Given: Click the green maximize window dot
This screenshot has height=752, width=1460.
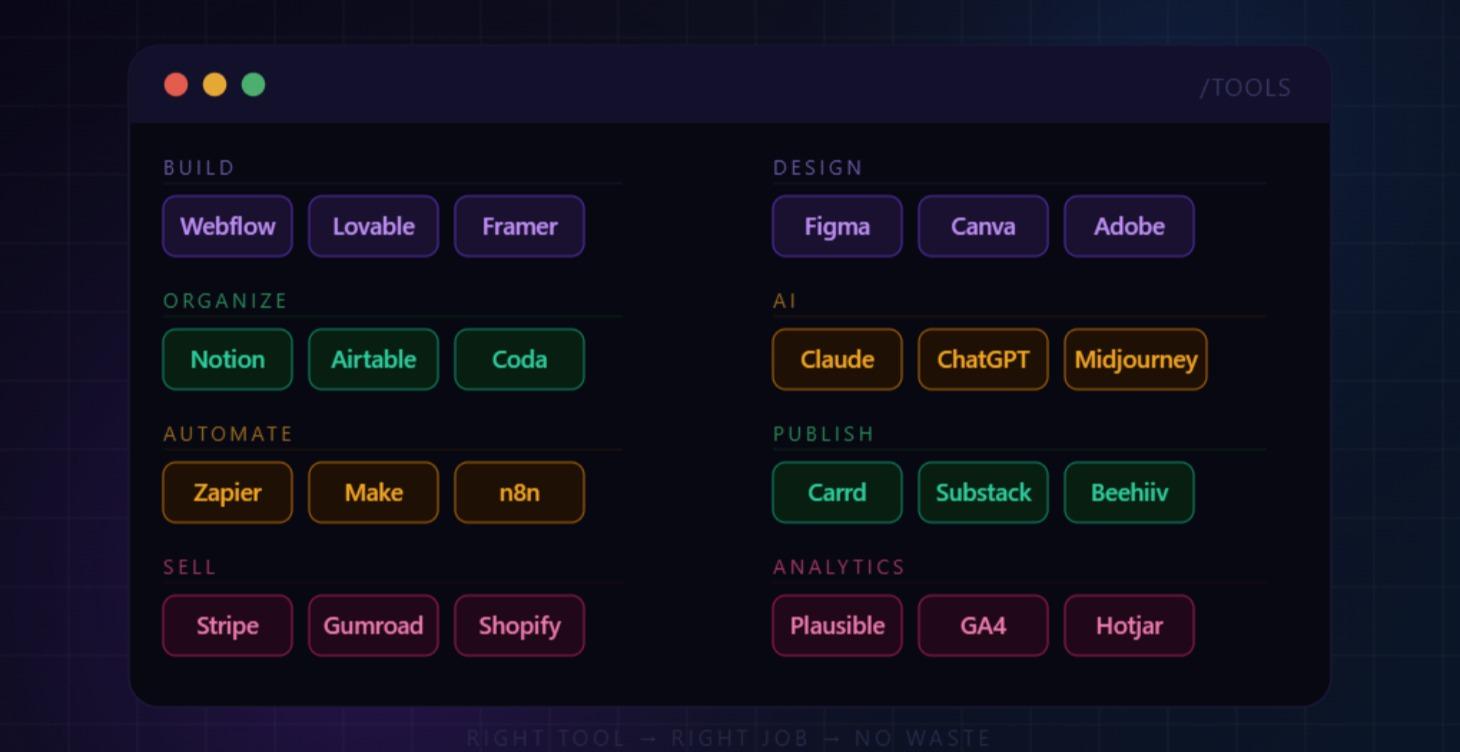Looking at the screenshot, I should [x=254, y=85].
